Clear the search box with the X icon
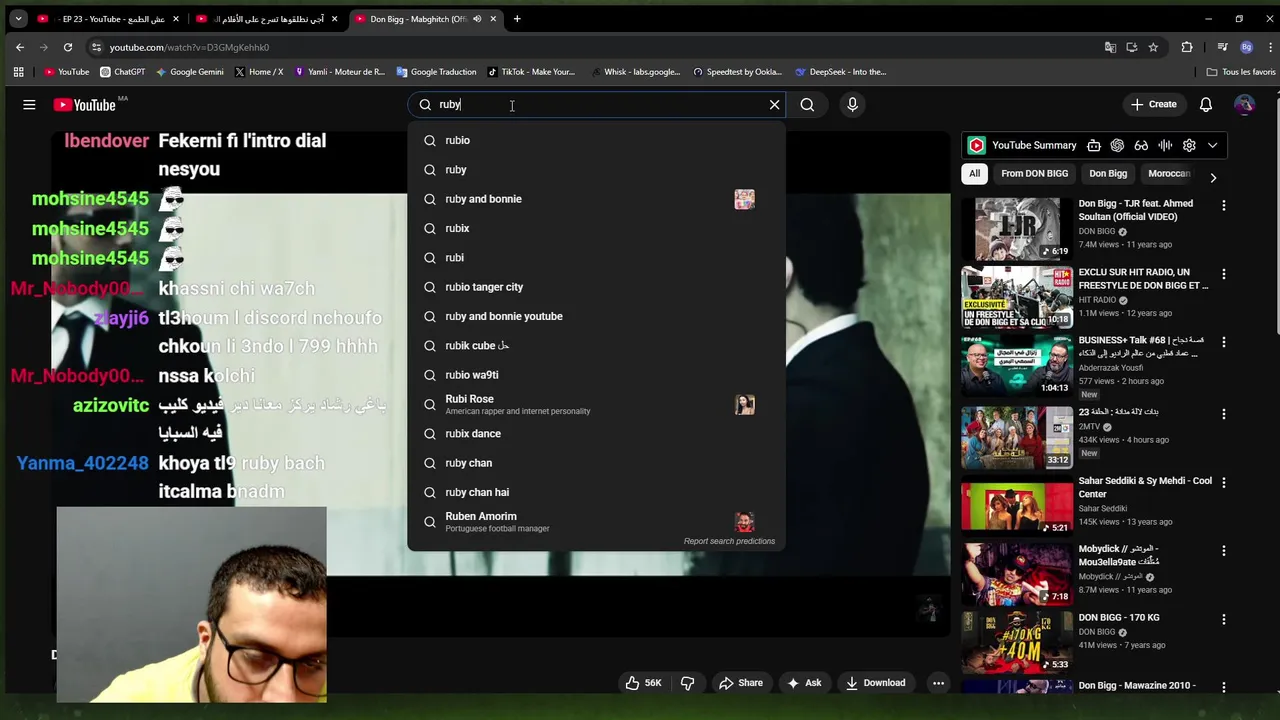The height and width of the screenshot is (720, 1280). click(x=774, y=104)
